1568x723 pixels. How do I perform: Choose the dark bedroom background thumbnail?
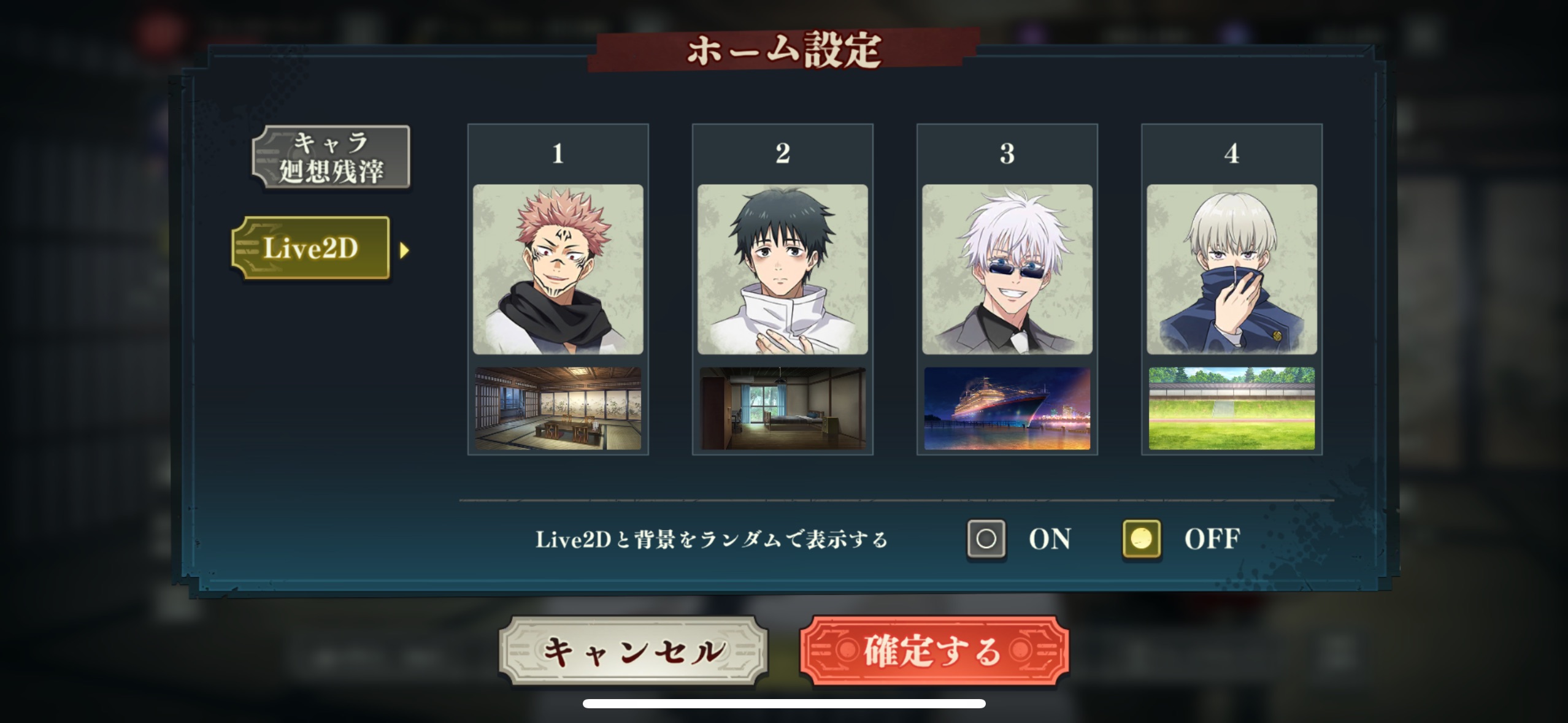pos(782,408)
